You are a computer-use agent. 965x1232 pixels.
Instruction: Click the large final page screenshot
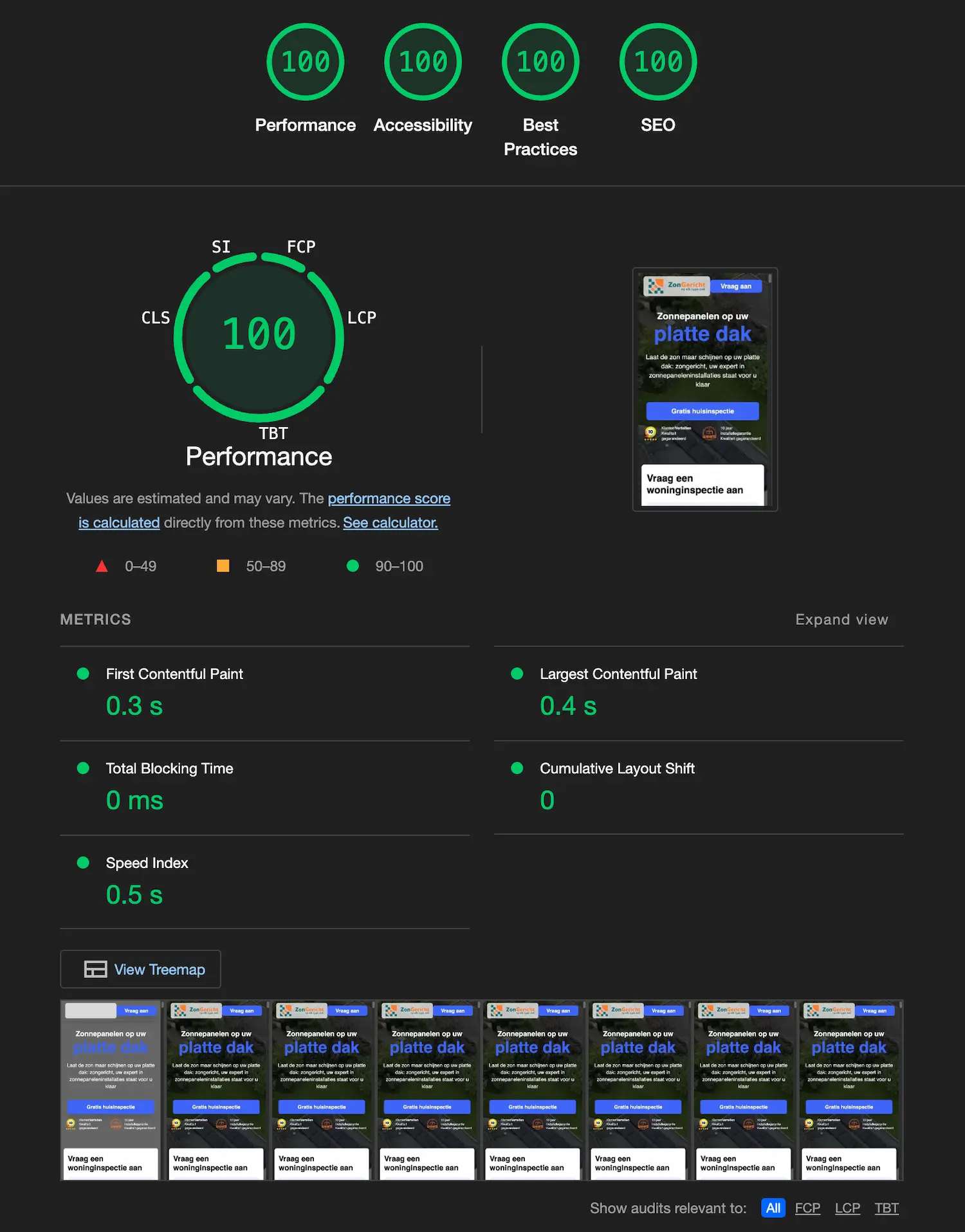[704, 389]
